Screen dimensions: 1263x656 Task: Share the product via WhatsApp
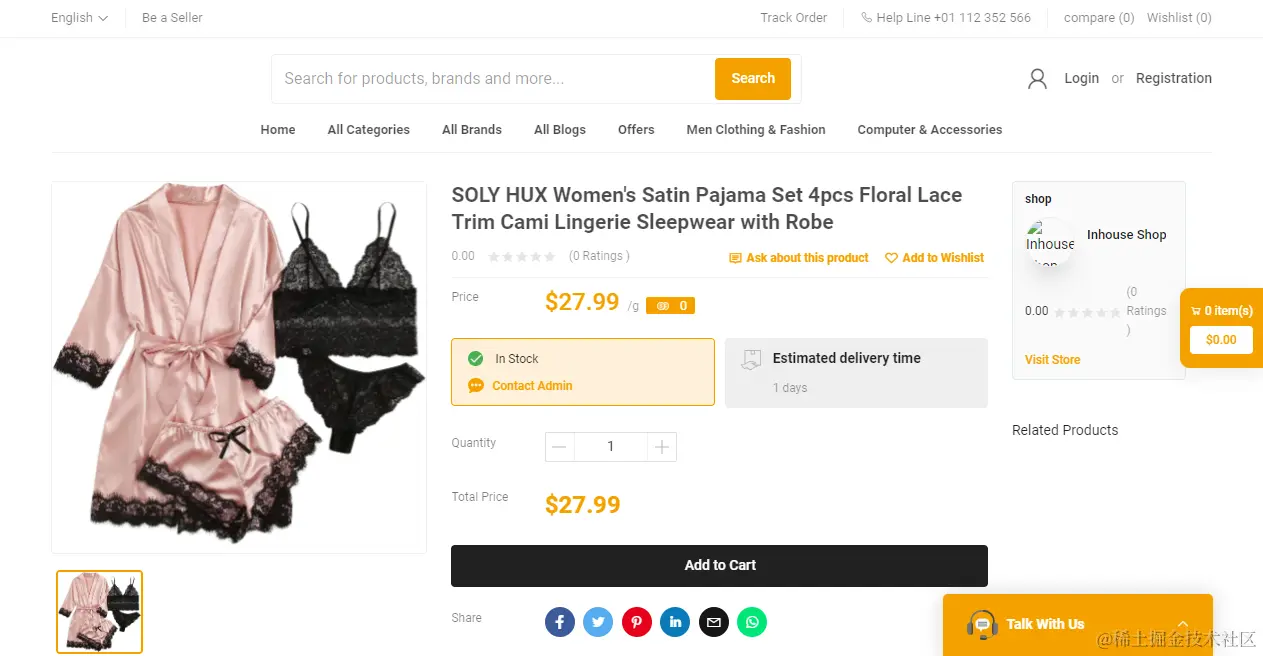(x=752, y=621)
